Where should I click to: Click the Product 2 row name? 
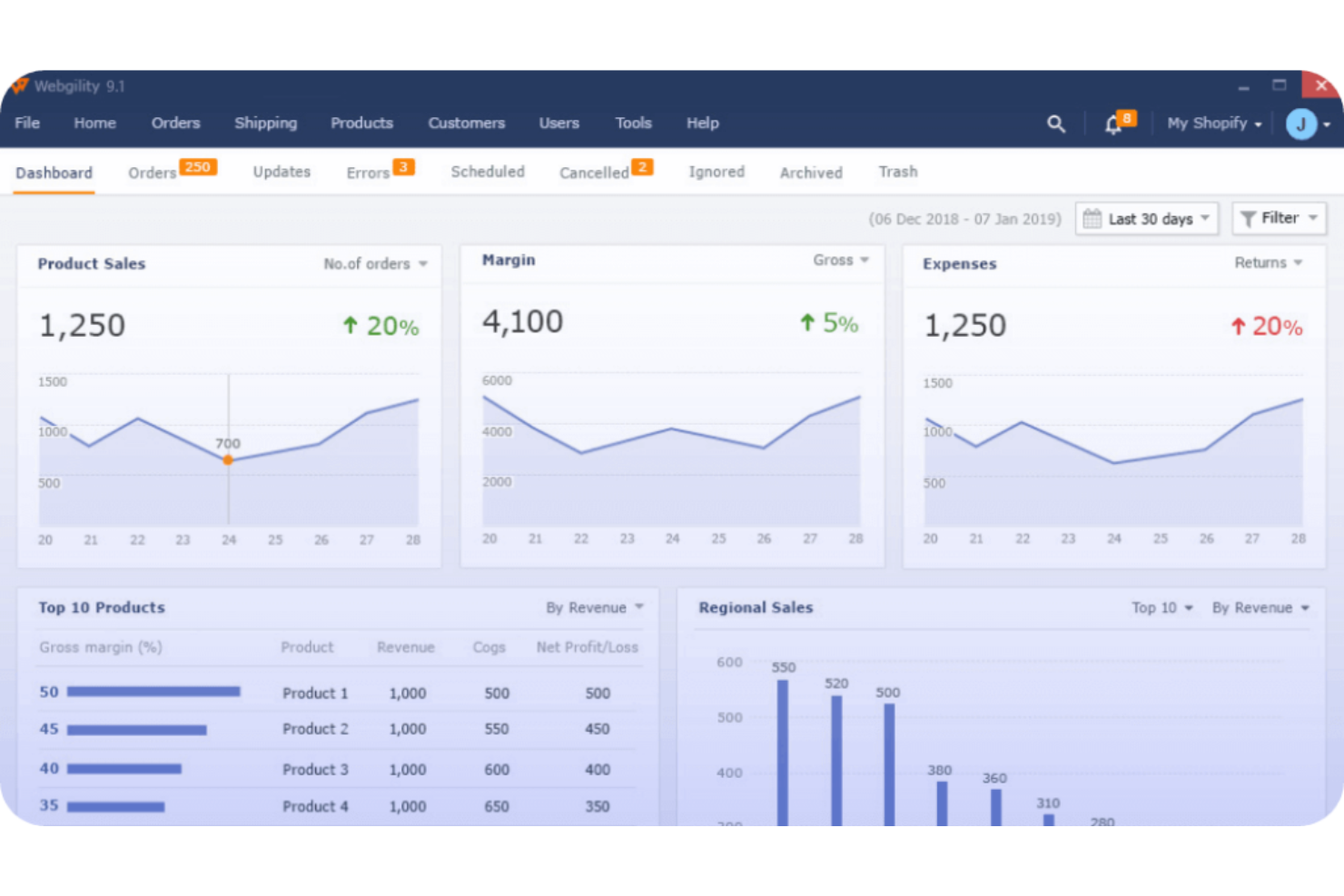(315, 729)
